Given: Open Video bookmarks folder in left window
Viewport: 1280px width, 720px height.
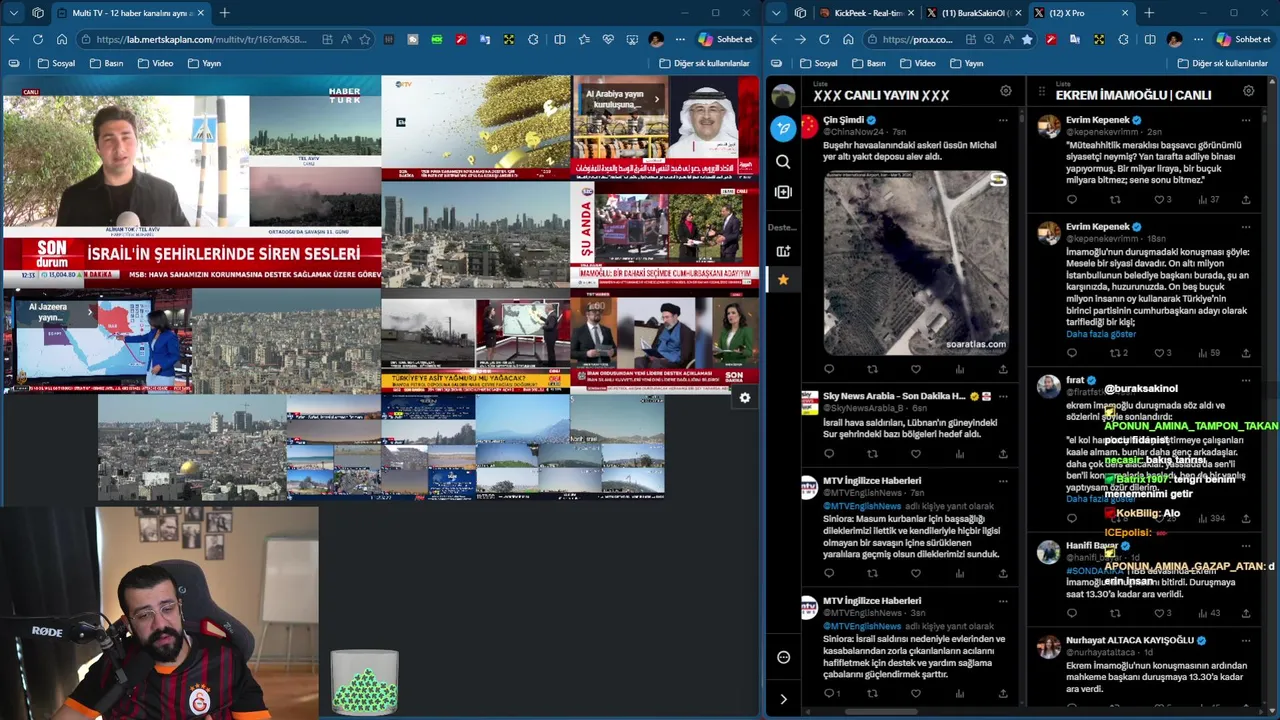Looking at the screenshot, I should click(x=155, y=63).
